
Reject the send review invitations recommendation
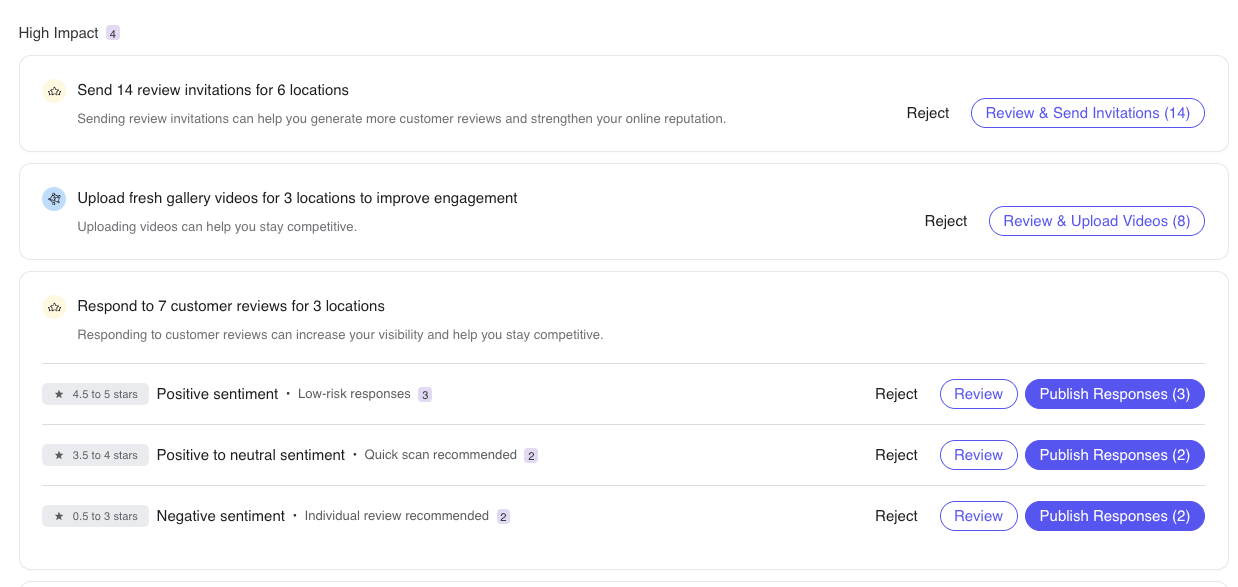coord(927,113)
